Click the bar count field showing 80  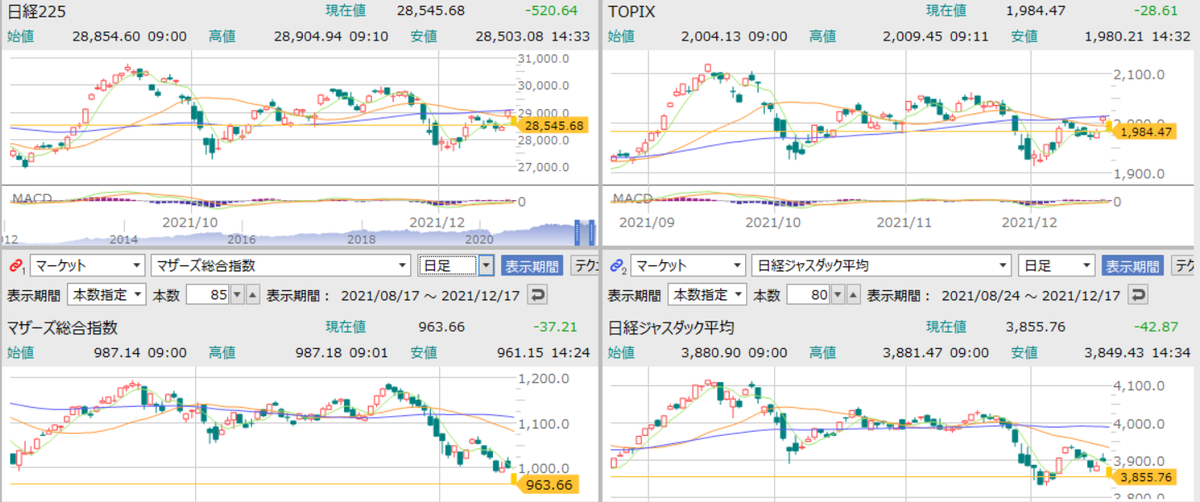click(x=808, y=296)
